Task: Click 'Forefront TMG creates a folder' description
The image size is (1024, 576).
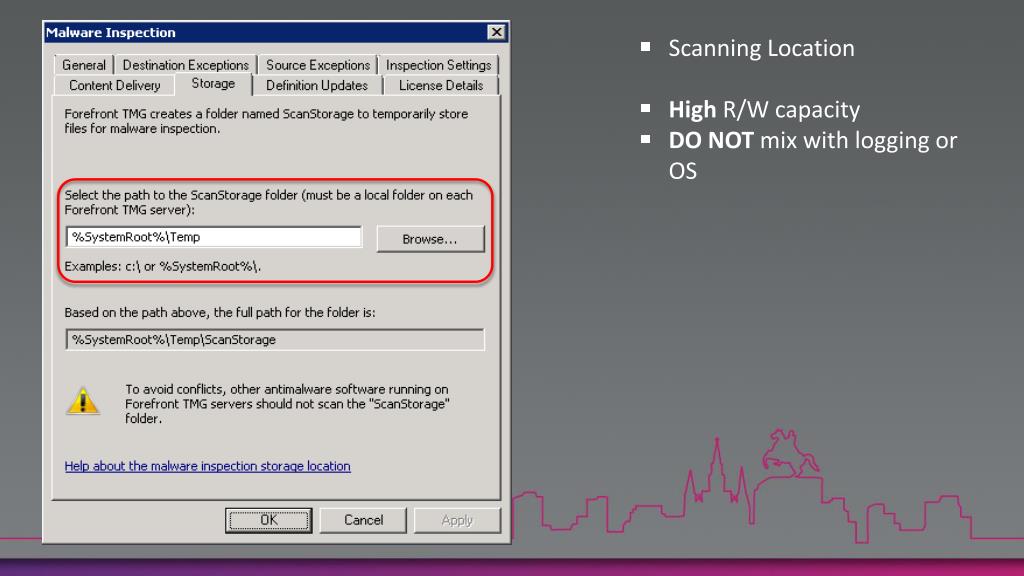Action: [266, 121]
